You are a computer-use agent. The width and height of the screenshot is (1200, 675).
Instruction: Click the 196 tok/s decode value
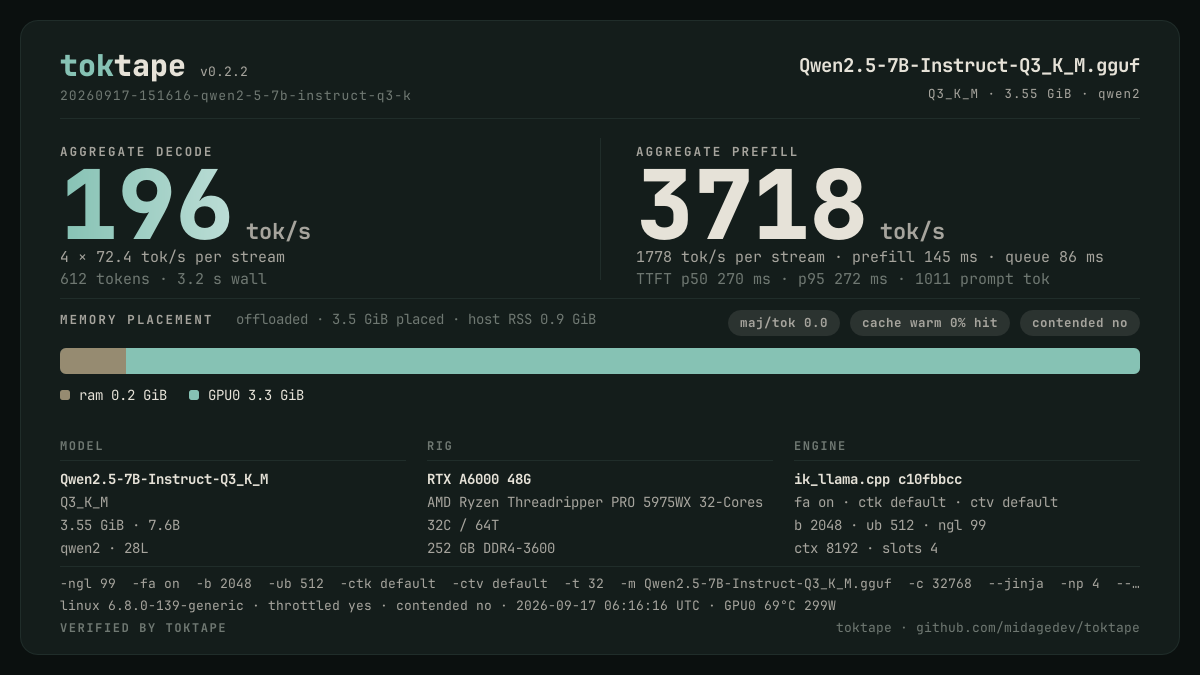185,205
